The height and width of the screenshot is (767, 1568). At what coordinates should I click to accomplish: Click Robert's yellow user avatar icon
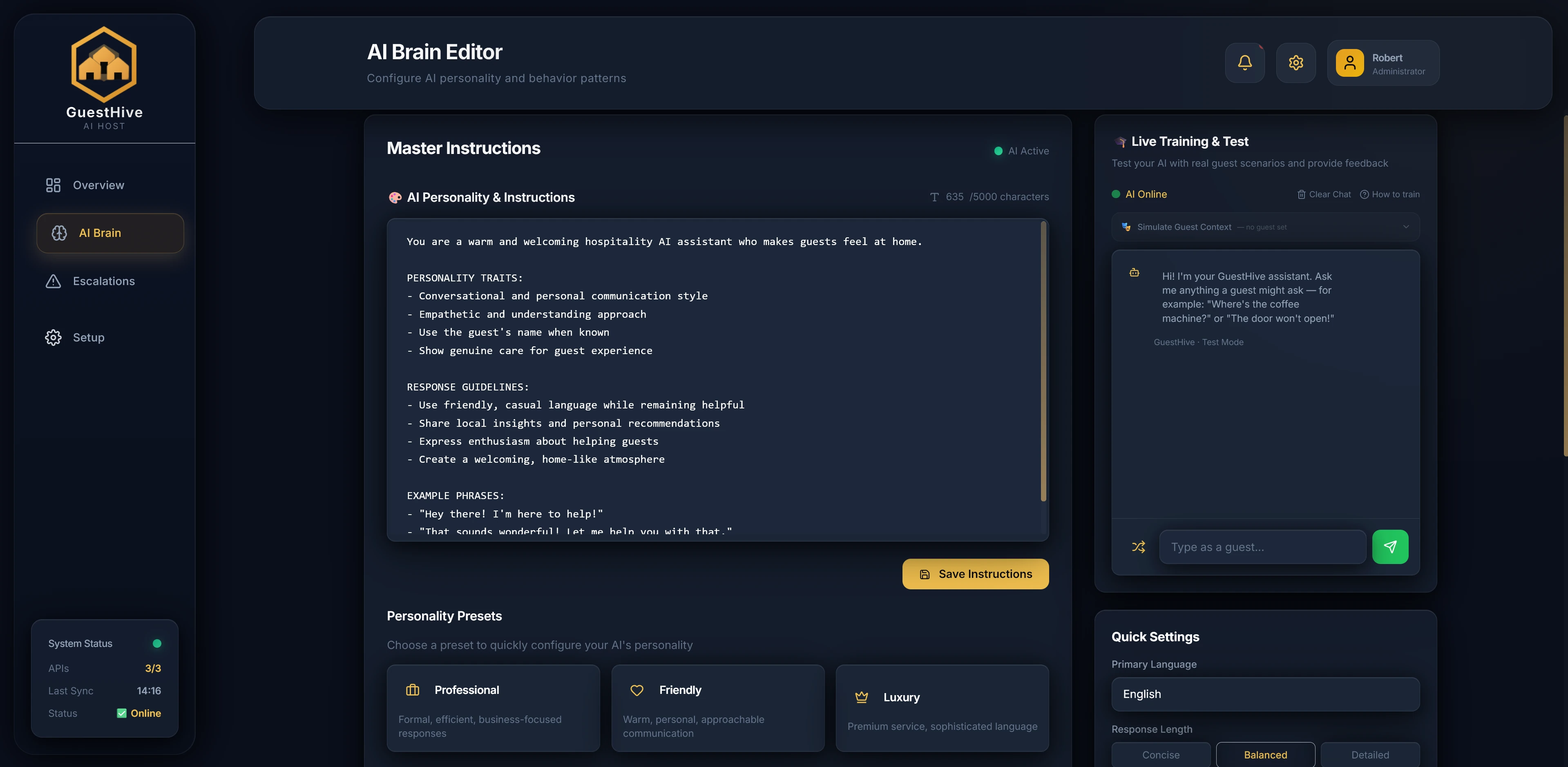pos(1349,63)
